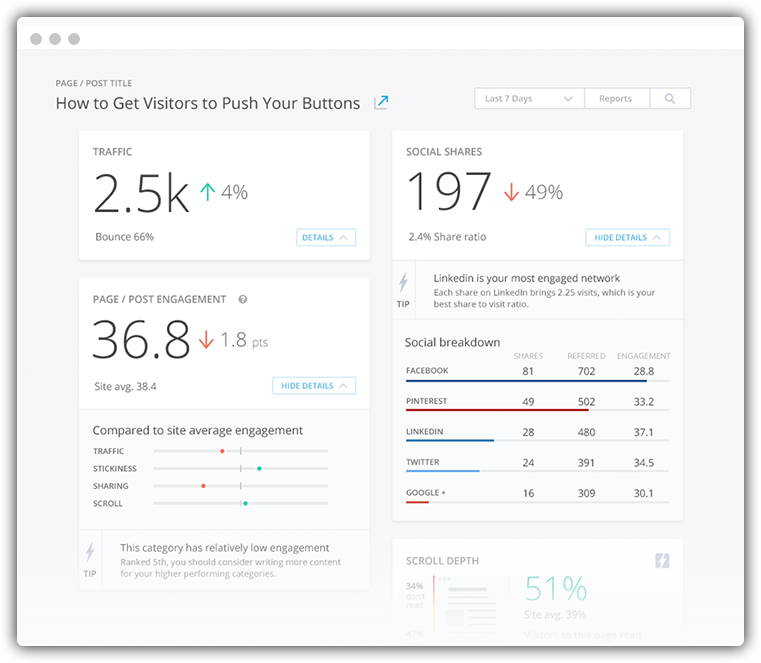Image resolution: width=761 pixels, height=663 pixels.
Task: Click the Shares column header
Action: (528, 356)
